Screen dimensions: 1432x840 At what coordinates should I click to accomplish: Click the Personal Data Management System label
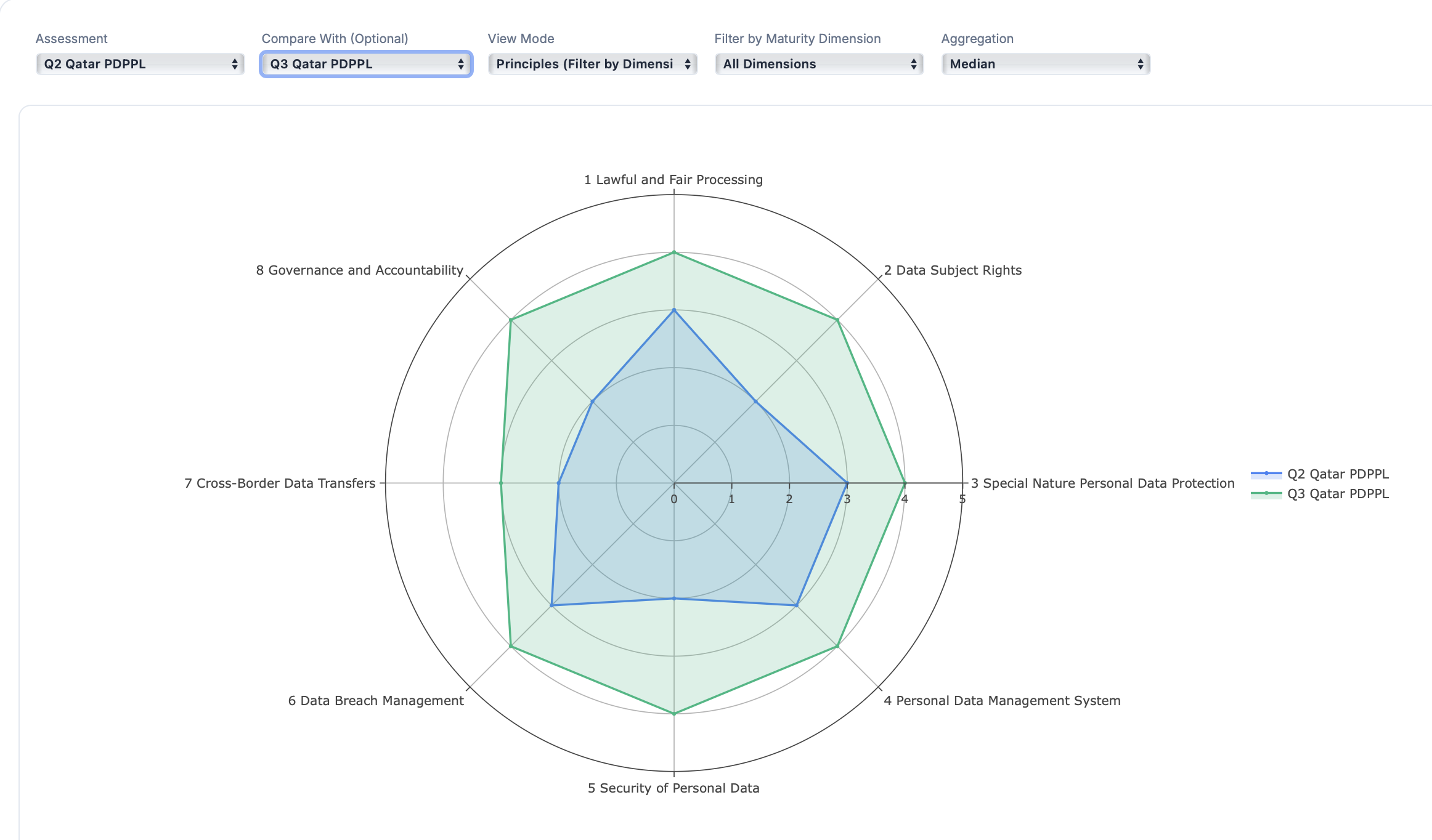click(x=1003, y=700)
